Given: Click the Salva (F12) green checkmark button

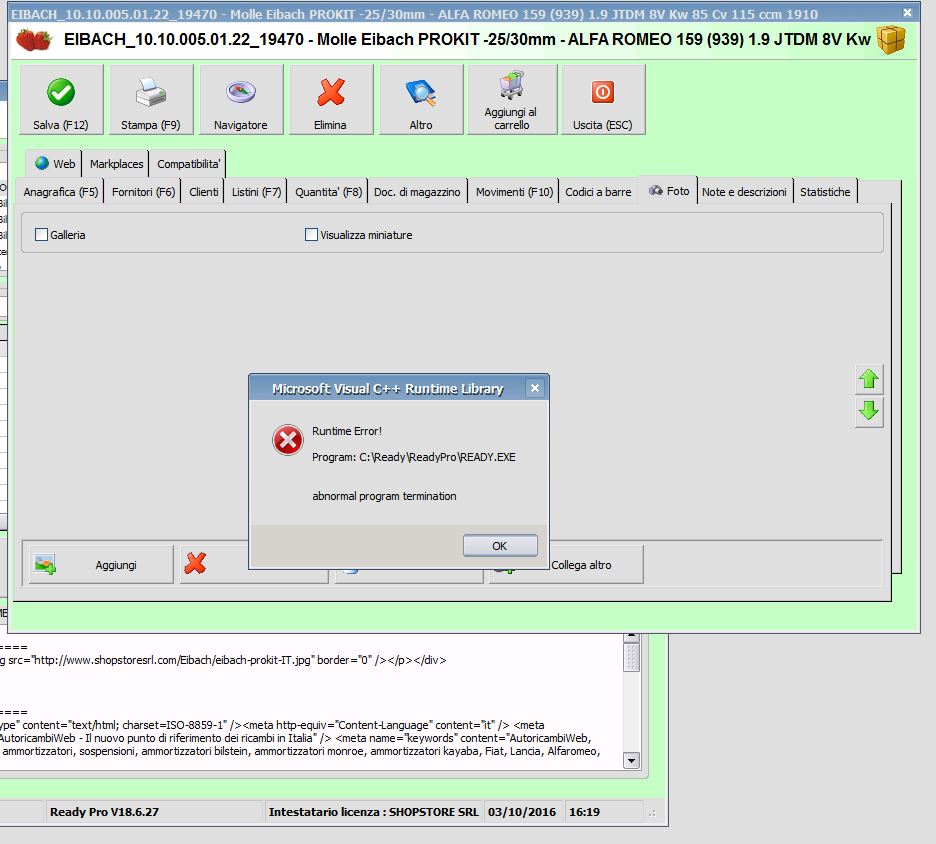Looking at the screenshot, I should (x=61, y=100).
